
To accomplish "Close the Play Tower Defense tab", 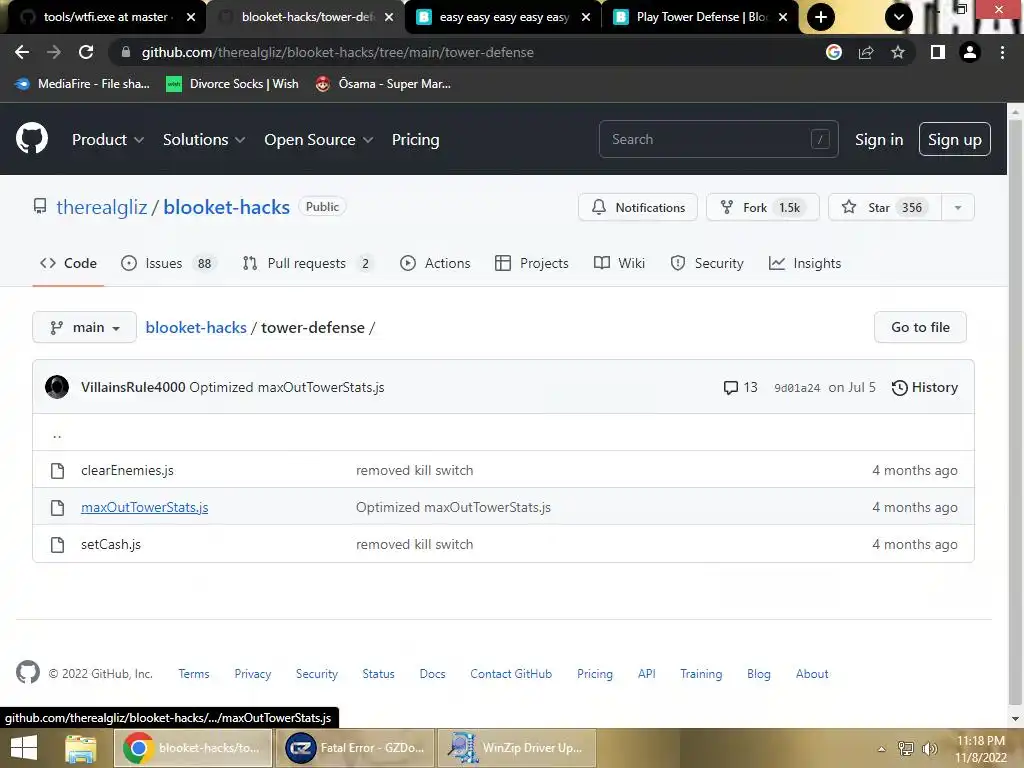I will (x=783, y=17).
